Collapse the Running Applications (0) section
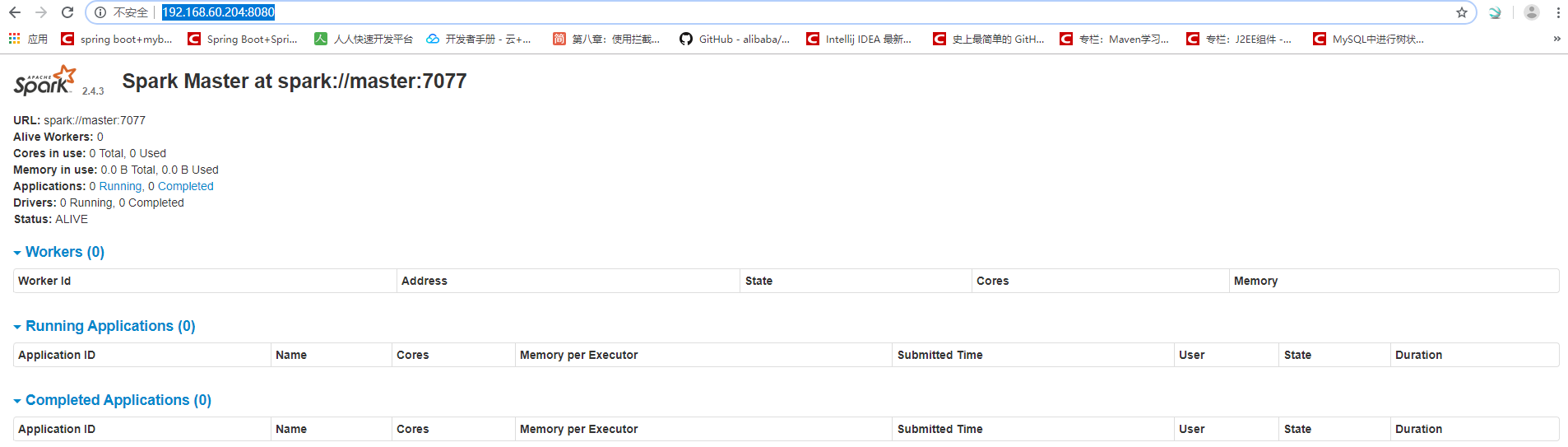The image size is (1568, 447). point(104,326)
